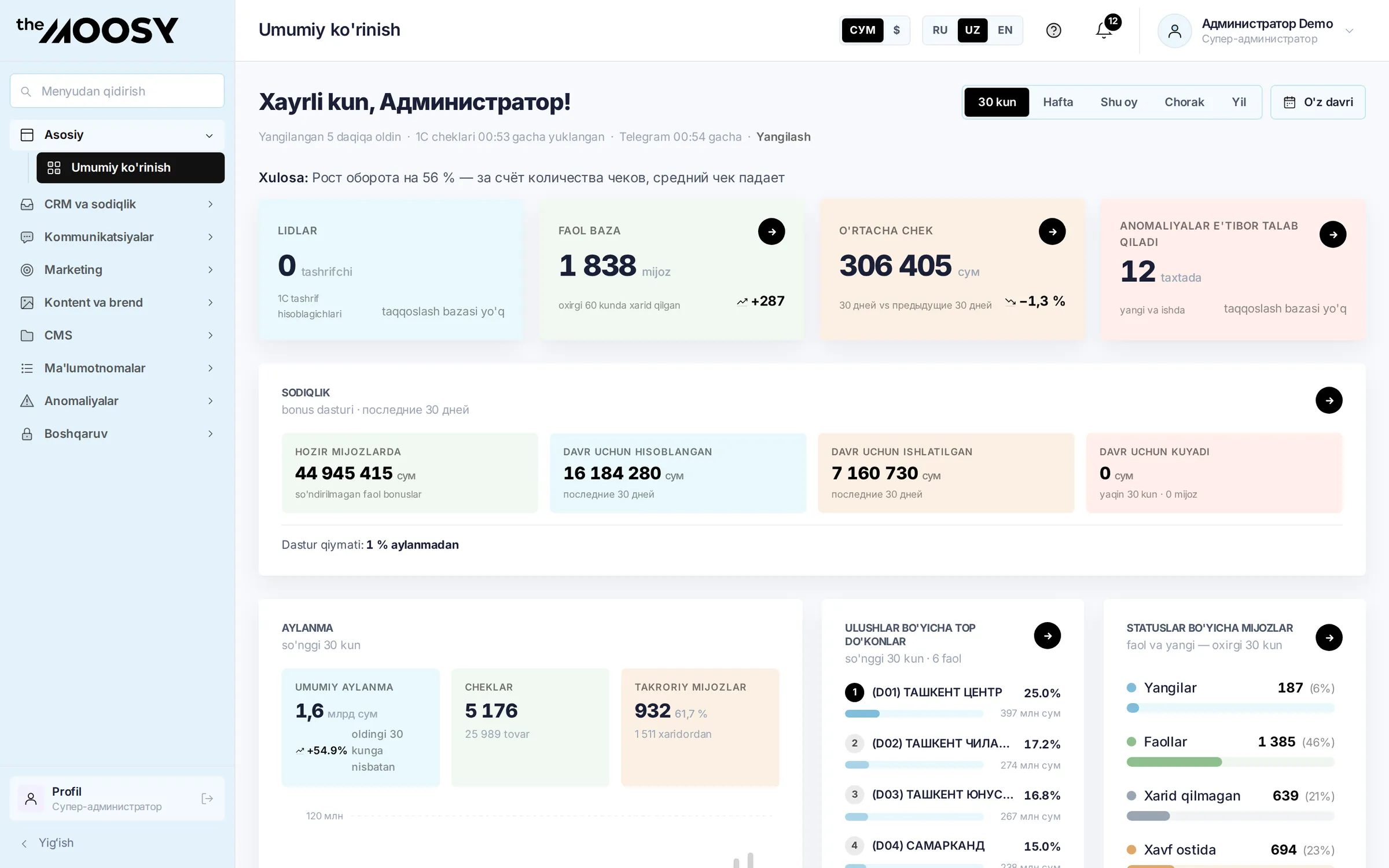1389x868 pixels.
Task: Open O'rtacha chek card arrow button
Action: click(x=1052, y=231)
